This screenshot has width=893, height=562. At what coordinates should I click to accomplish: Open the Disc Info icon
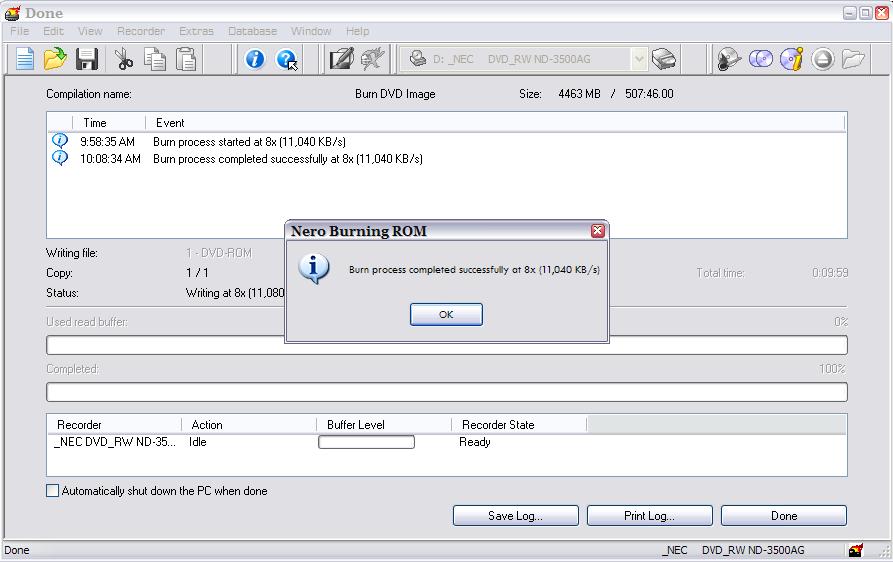[x=792, y=59]
